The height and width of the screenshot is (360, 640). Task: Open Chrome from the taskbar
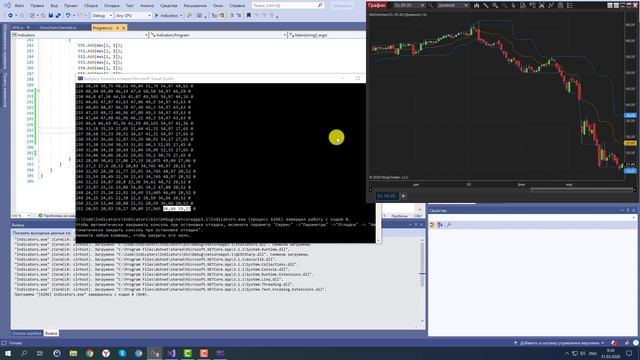click(x=89, y=353)
